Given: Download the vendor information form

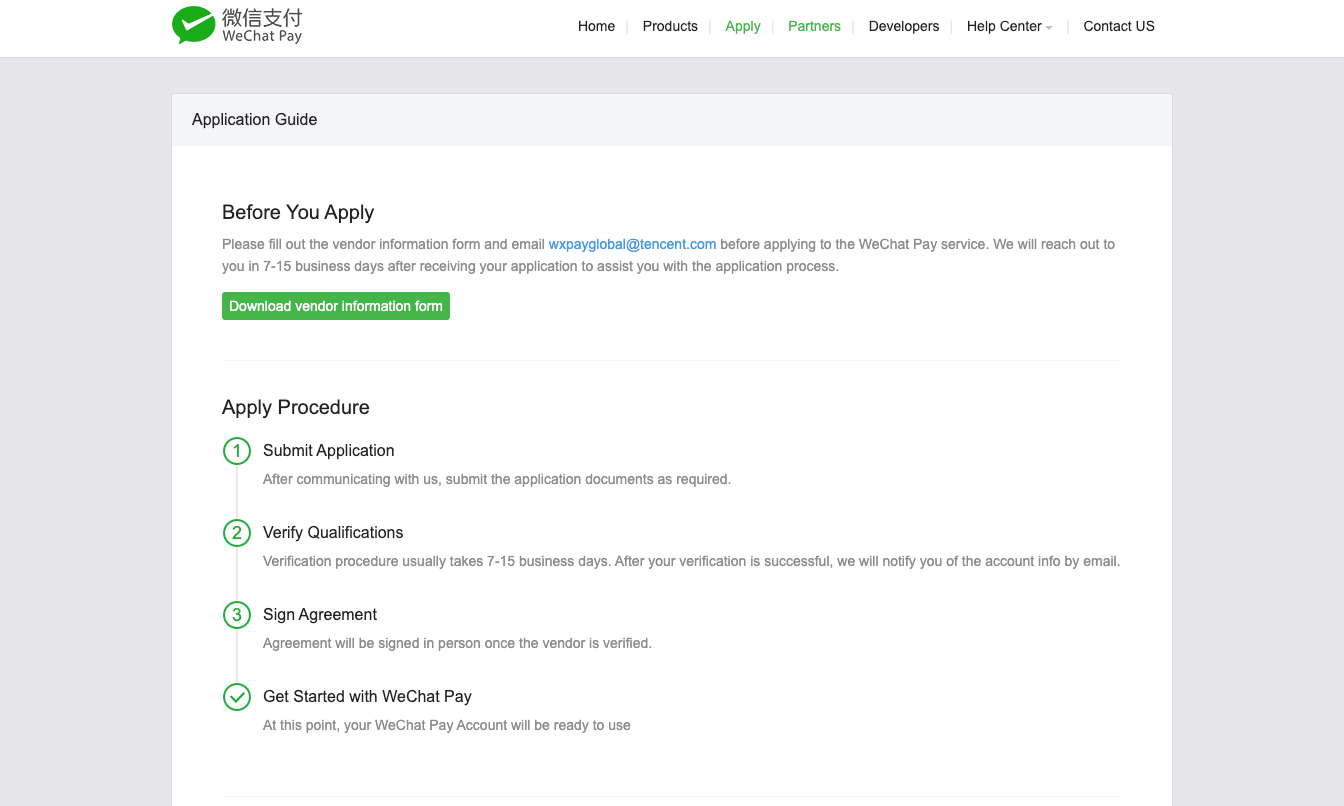Looking at the screenshot, I should 336,306.
